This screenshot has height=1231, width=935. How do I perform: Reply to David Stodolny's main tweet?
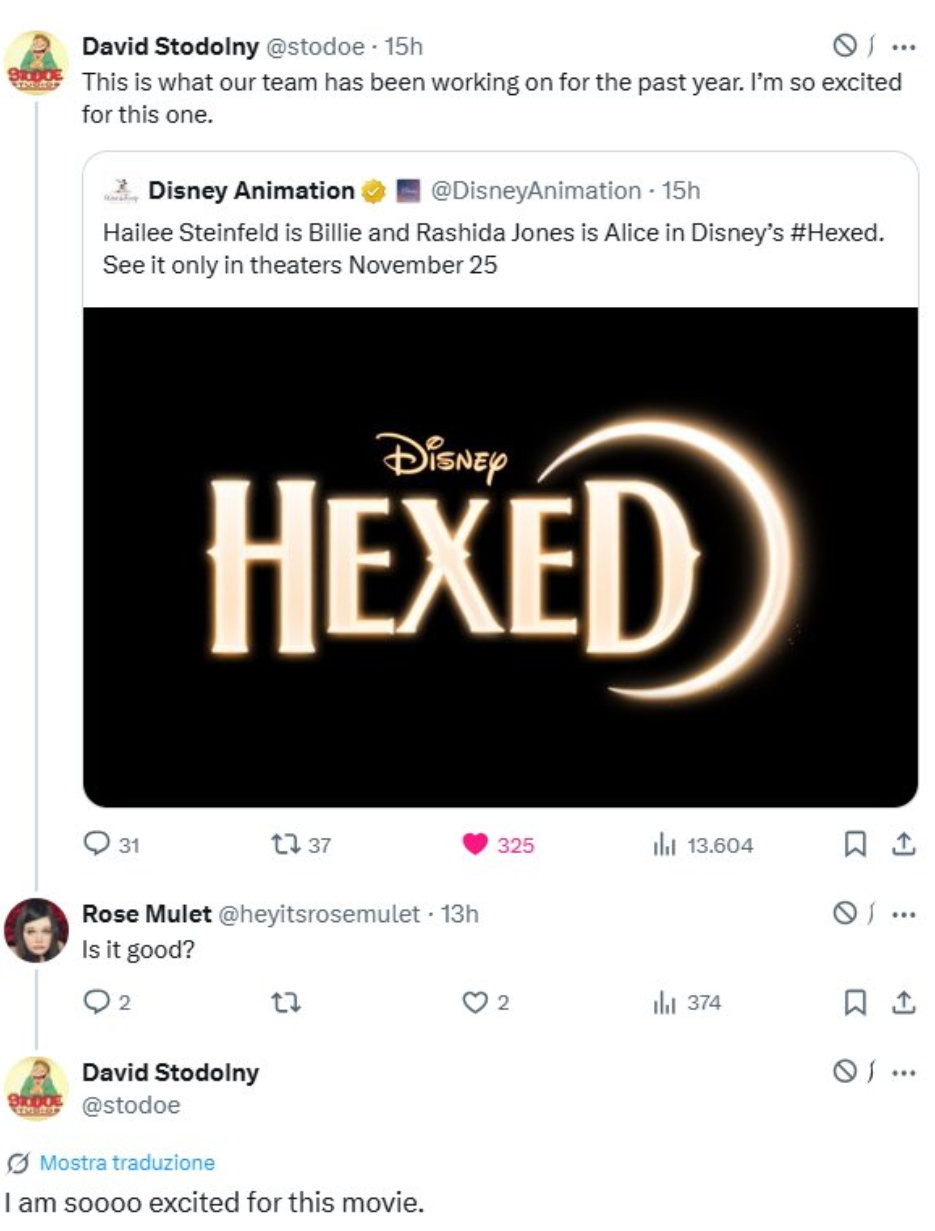coord(97,845)
